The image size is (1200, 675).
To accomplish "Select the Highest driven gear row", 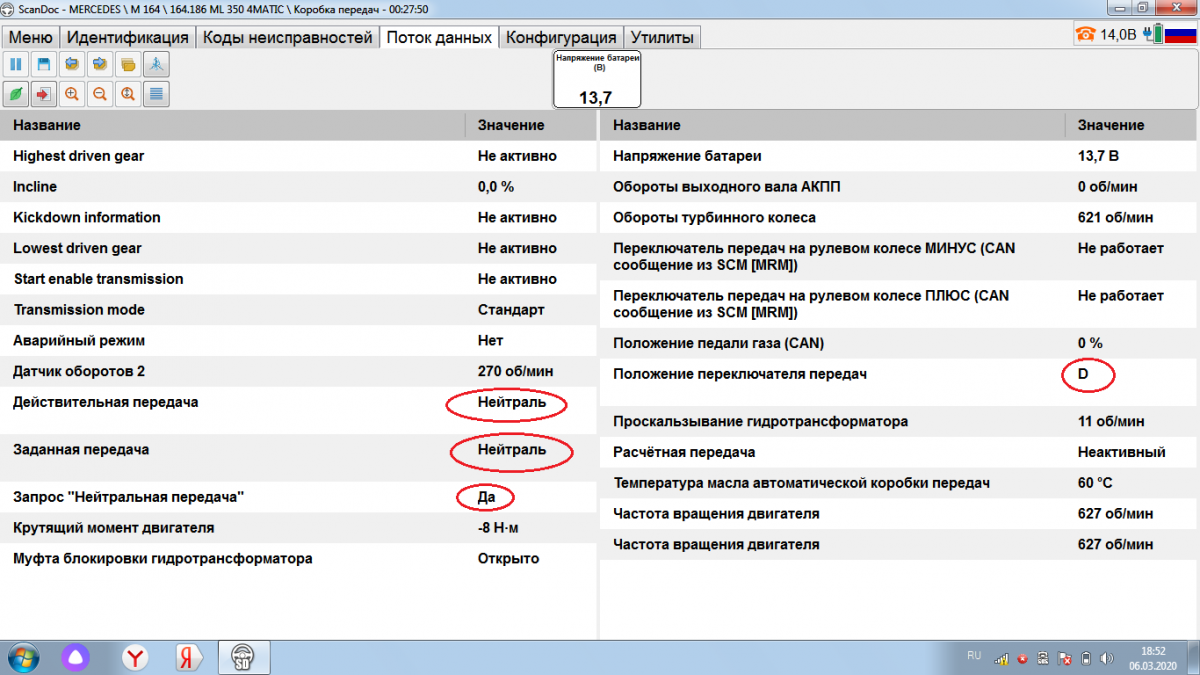I will (x=299, y=156).
